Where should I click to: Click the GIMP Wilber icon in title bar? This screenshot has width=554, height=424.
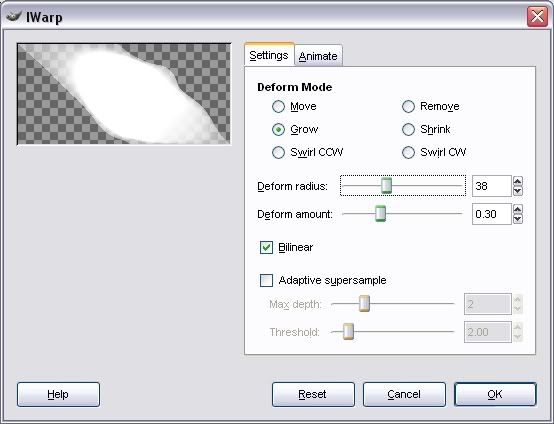(x=14, y=16)
